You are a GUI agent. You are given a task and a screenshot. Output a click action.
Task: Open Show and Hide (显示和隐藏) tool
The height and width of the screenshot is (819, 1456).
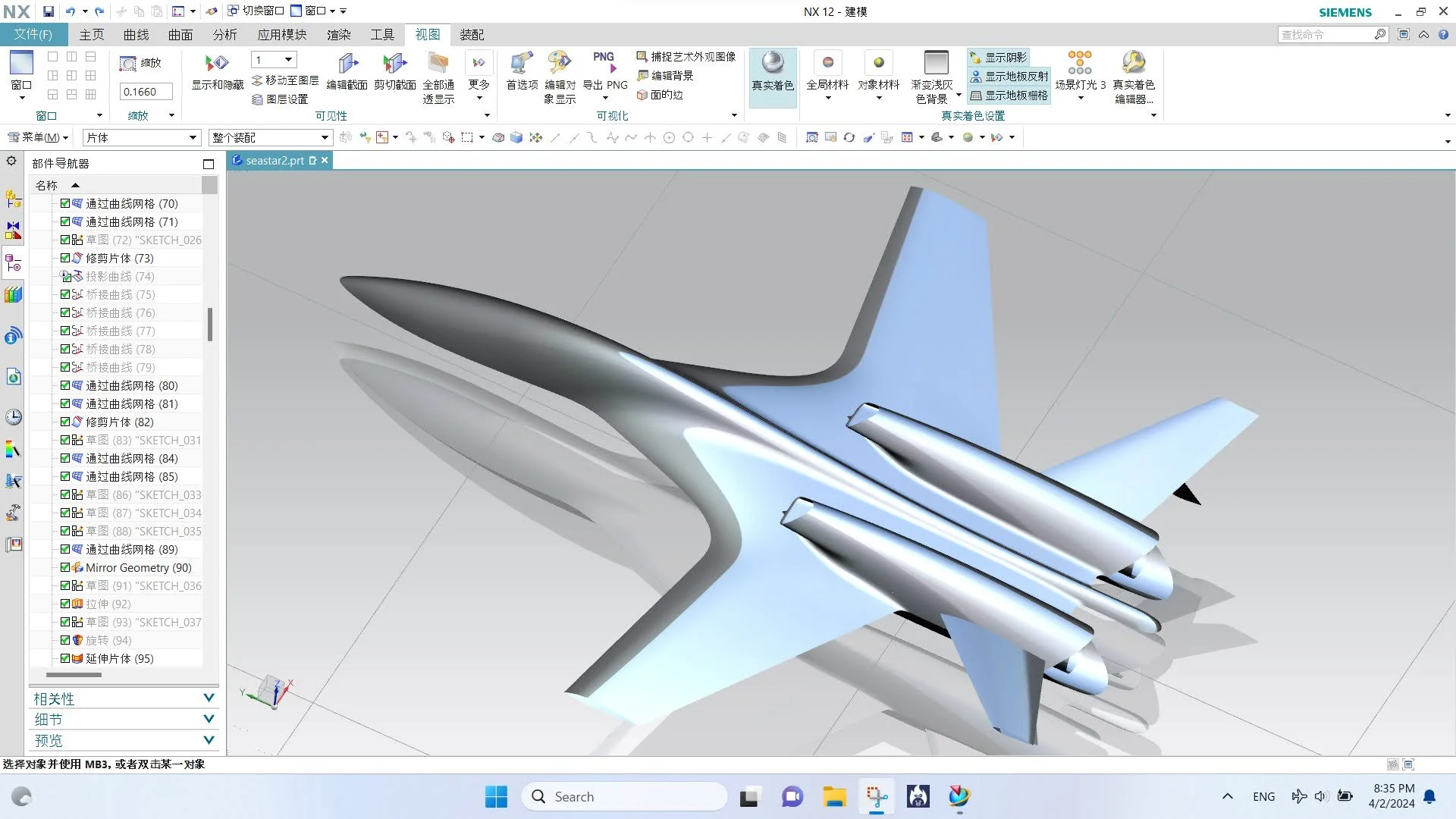click(x=217, y=64)
